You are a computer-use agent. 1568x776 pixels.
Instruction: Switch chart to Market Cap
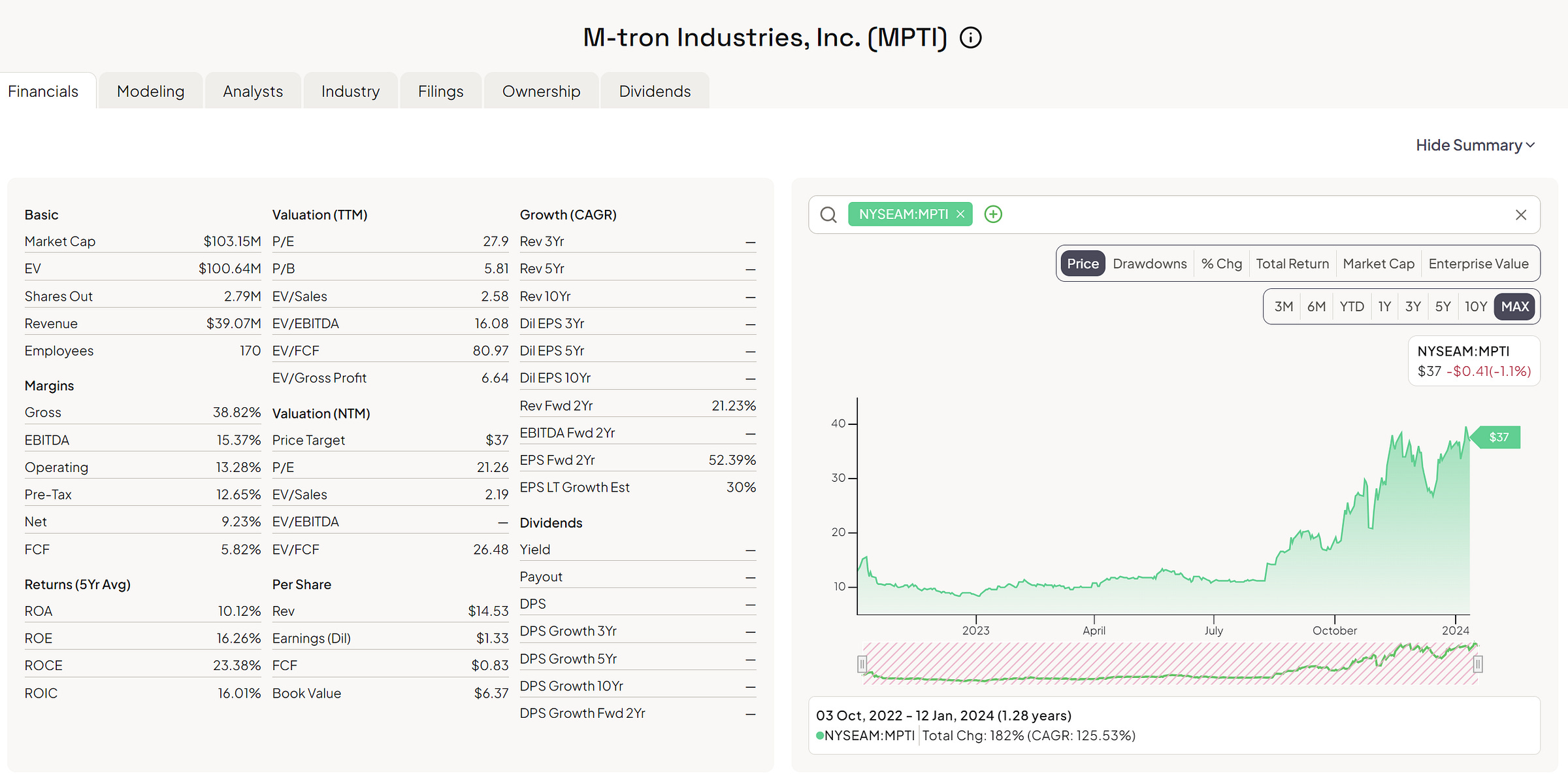point(1378,263)
